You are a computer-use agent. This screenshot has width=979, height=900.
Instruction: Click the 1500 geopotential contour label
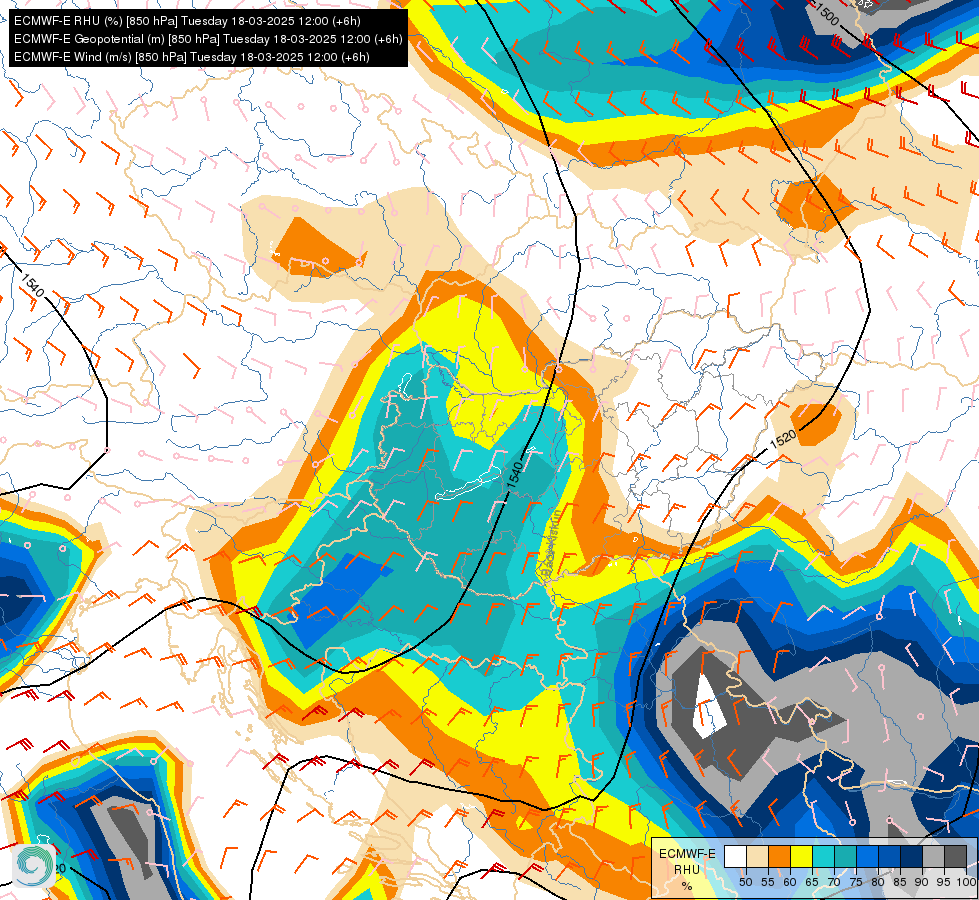pyautogui.click(x=827, y=14)
